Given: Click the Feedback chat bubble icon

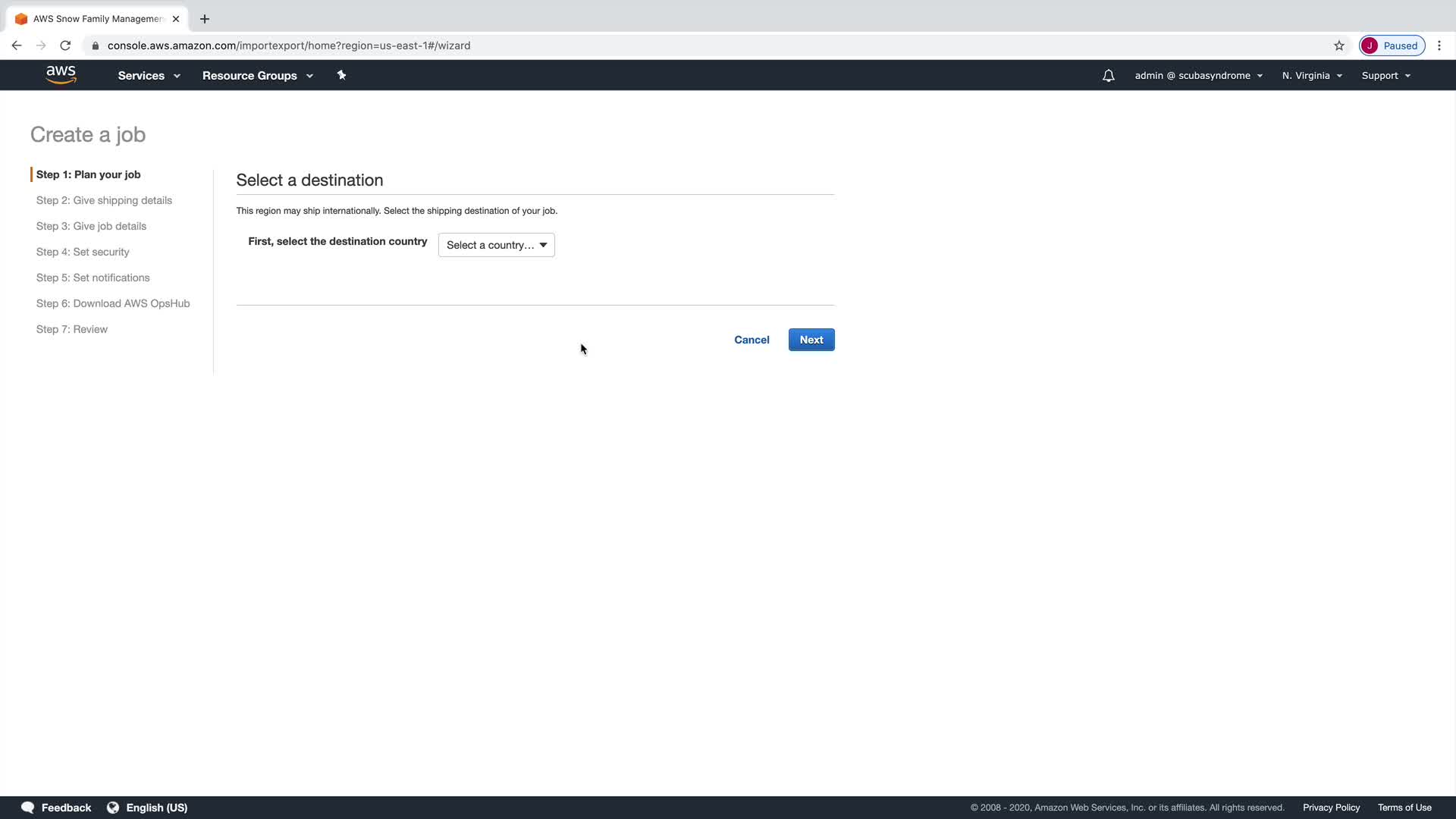Looking at the screenshot, I should [28, 808].
